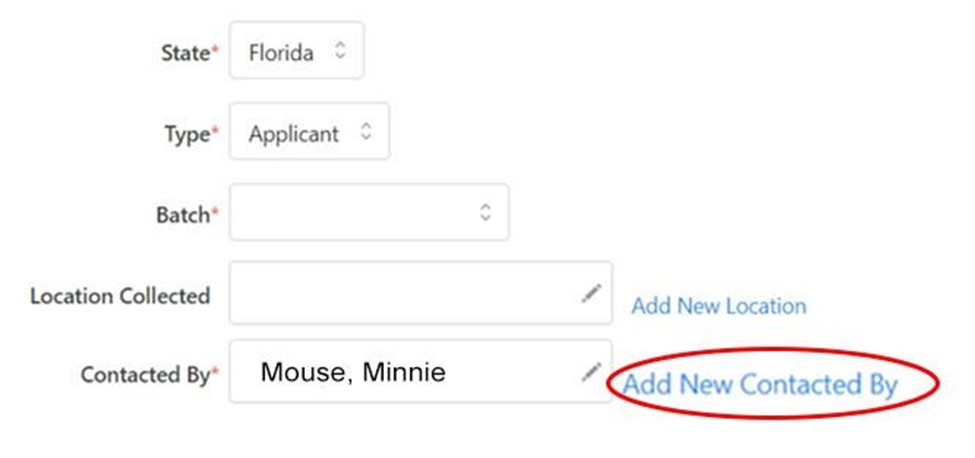Click the Batch field label
The image size is (975, 458).
click(181, 214)
